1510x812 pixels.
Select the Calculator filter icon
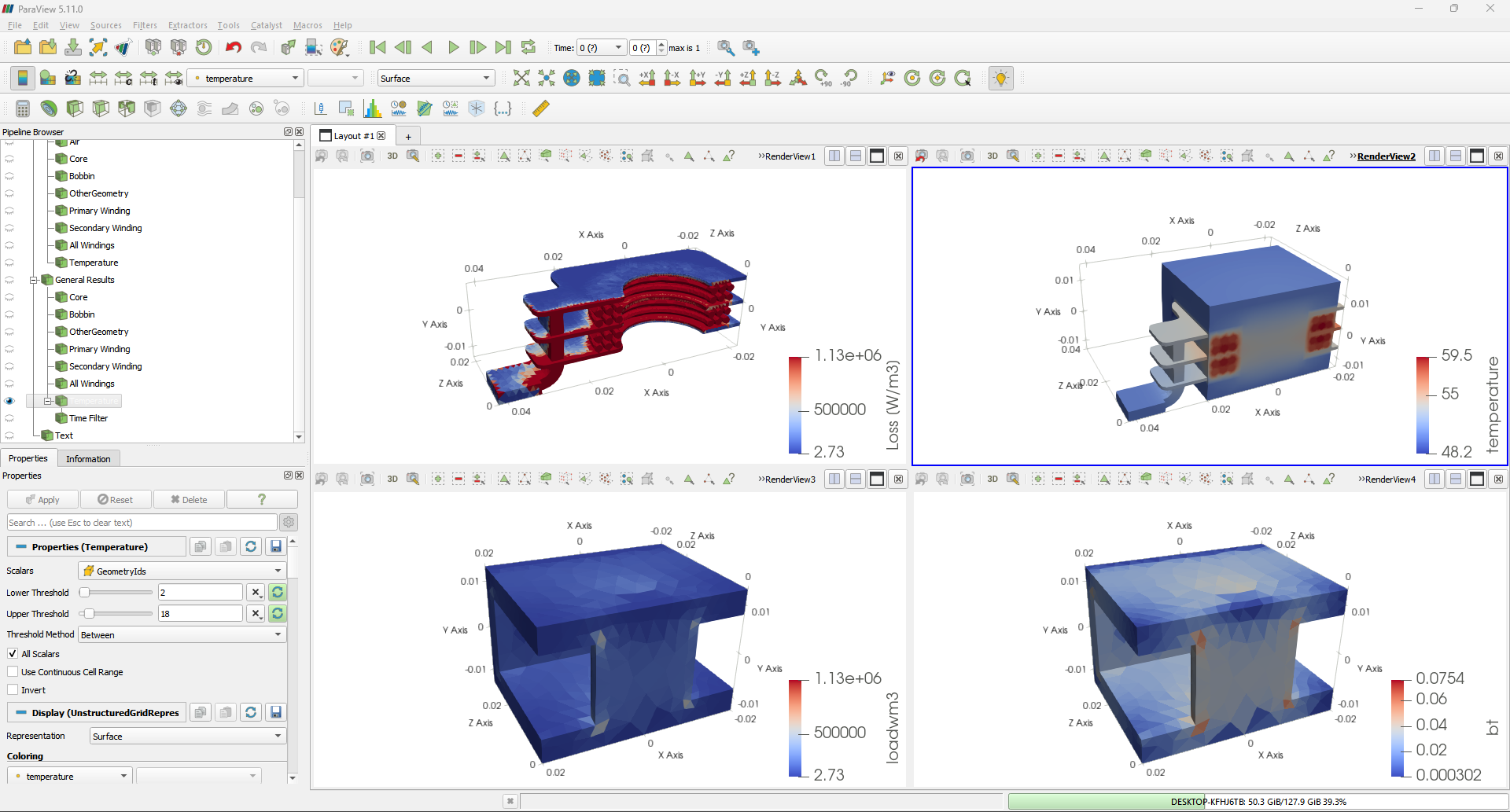point(22,108)
